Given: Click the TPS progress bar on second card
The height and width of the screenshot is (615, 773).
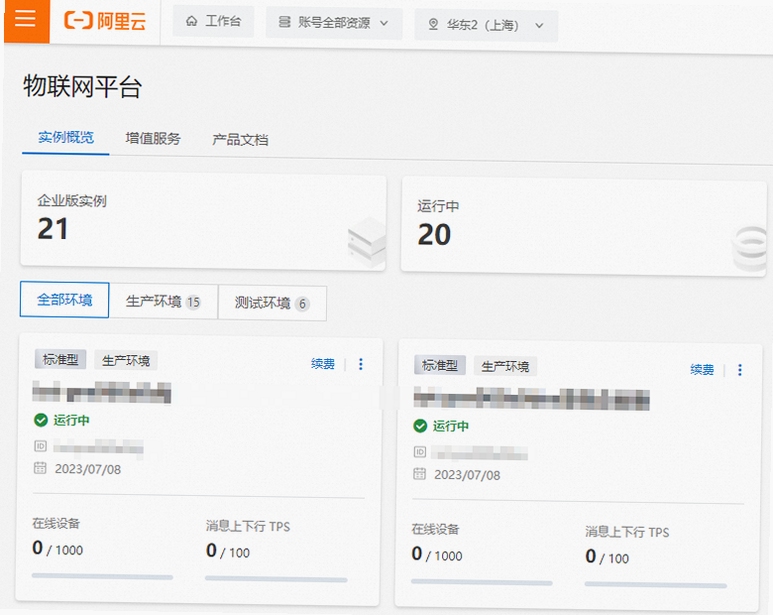Looking at the screenshot, I should [656, 585].
